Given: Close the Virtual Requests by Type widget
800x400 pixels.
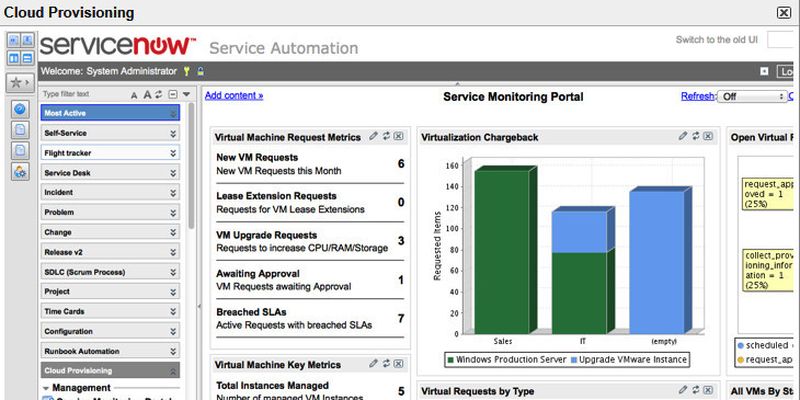Looking at the screenshot, I should (x=708, y=390).
